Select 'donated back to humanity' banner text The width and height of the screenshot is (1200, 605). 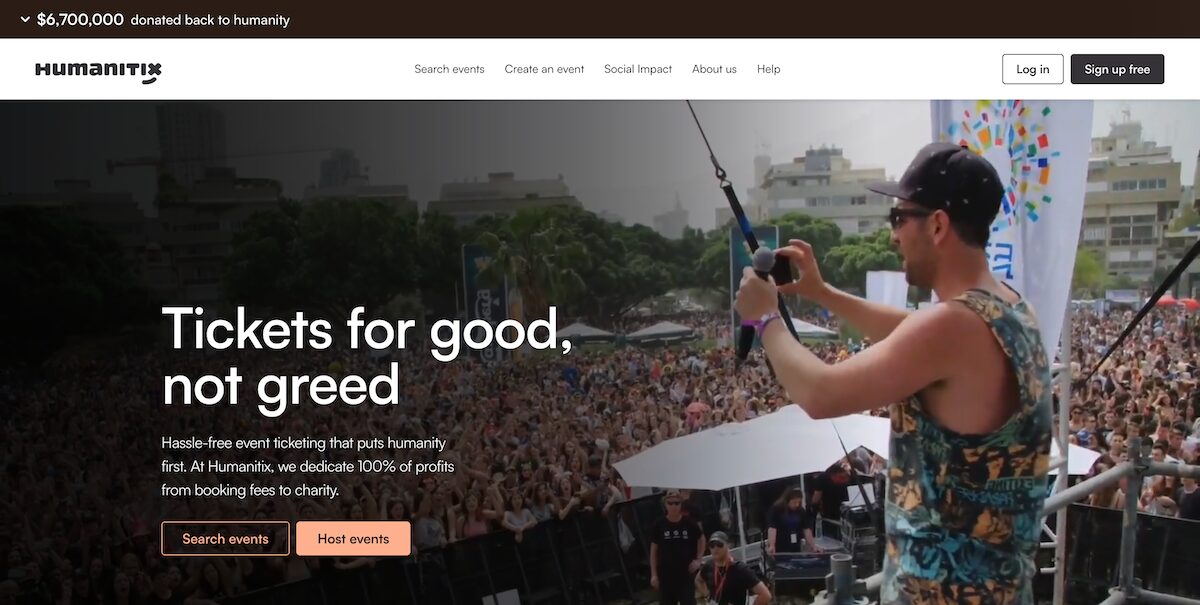pos(210,19)
